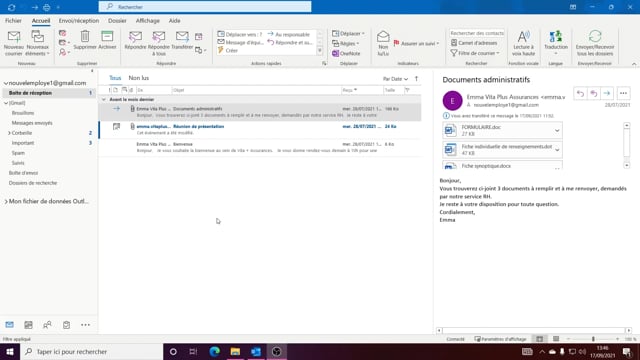This screenshot has height=360, width=640.
Task: Open the Par Date sort dropdown
Action: (395, 79)
